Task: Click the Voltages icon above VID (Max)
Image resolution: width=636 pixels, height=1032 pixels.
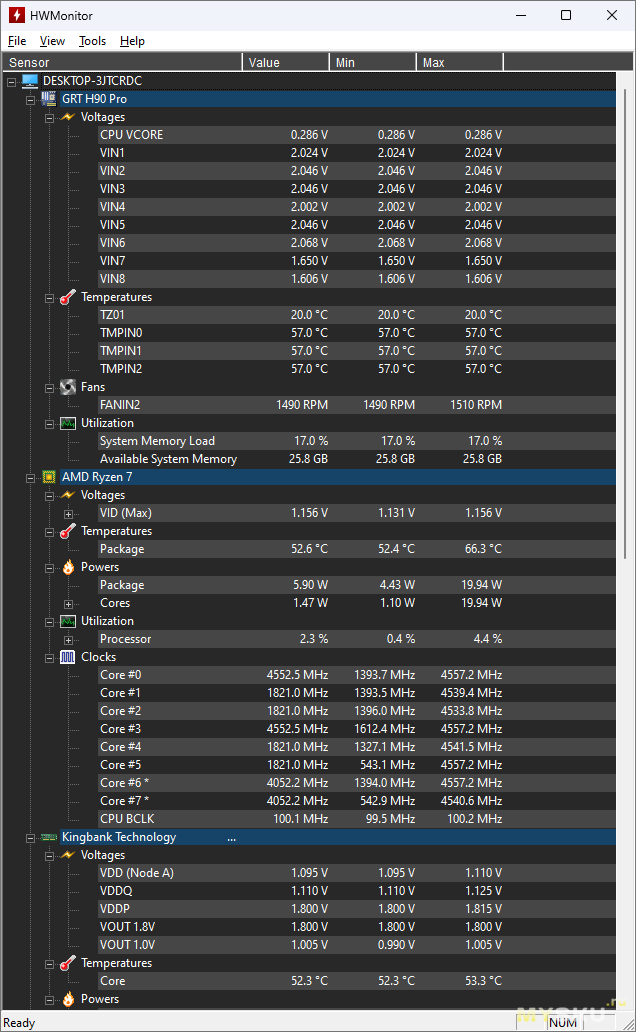Action: click(68, 494)
